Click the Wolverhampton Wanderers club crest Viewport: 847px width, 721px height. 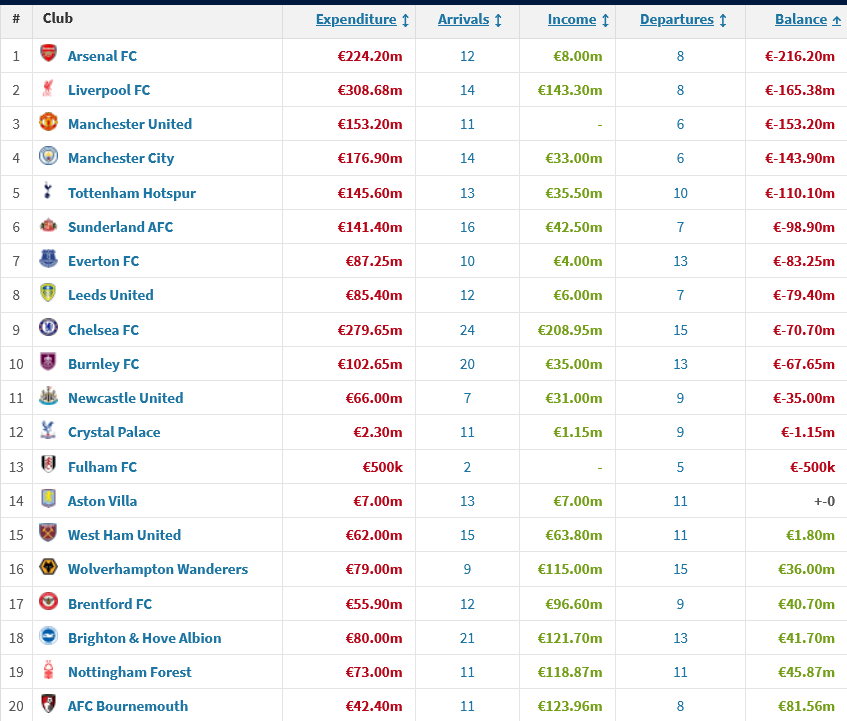pos(48,567)
